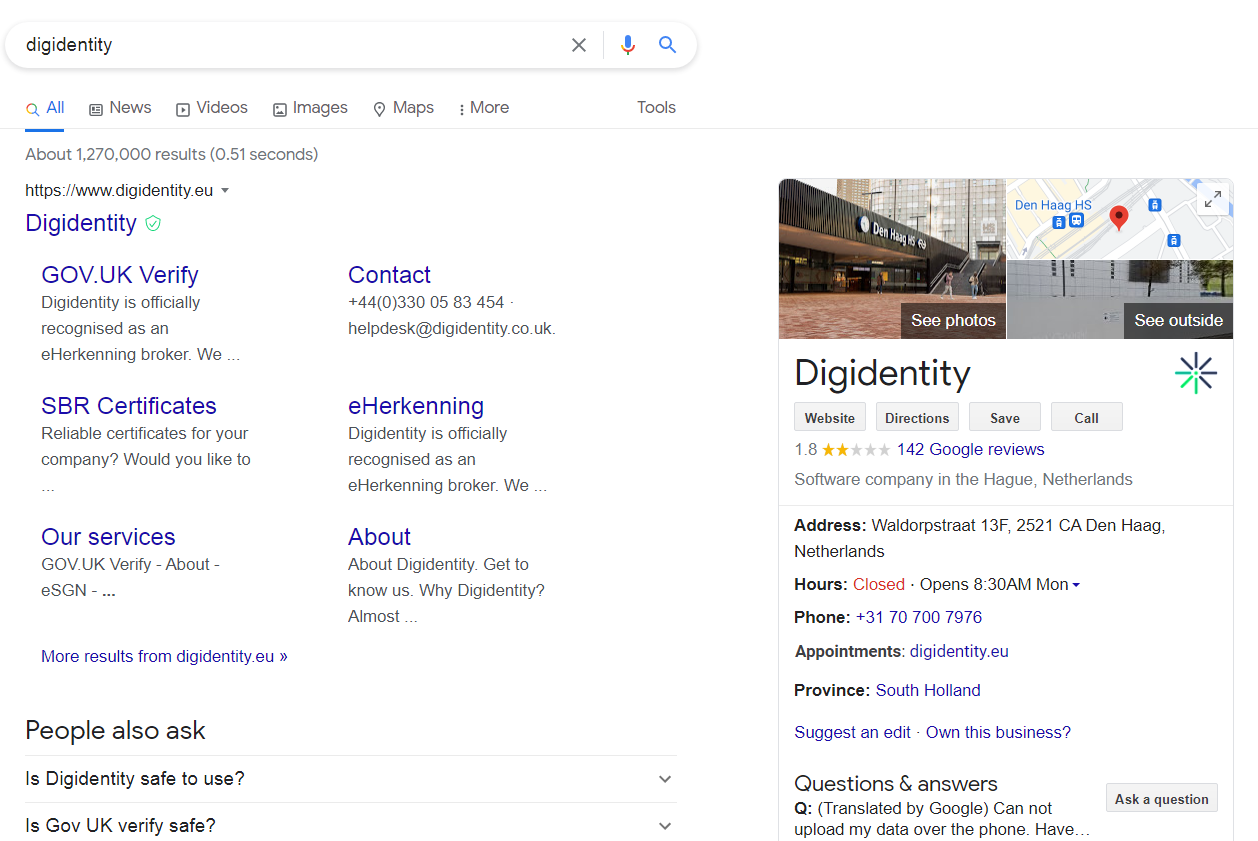Click into the search input field
The image size is (1258, 841).
coord(290,45)
